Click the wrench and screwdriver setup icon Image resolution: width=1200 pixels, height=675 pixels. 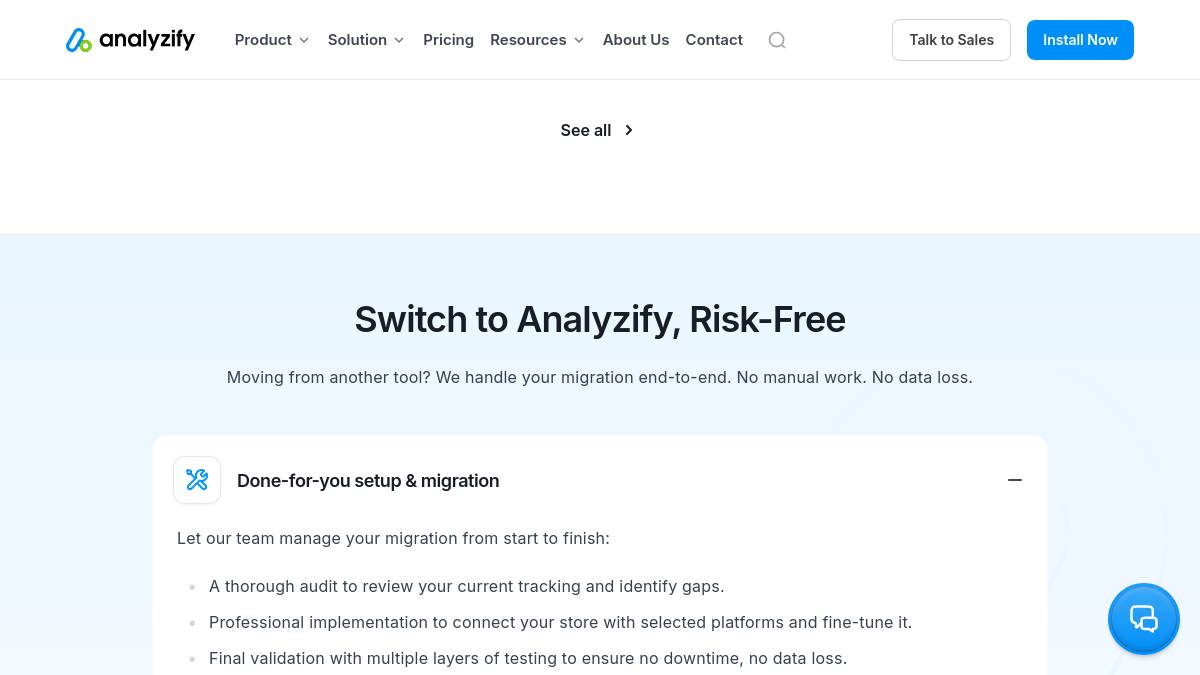197,480
